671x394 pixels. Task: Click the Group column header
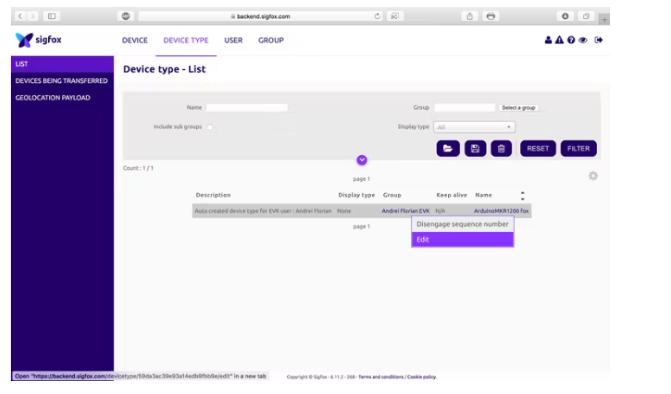(392, 195)
